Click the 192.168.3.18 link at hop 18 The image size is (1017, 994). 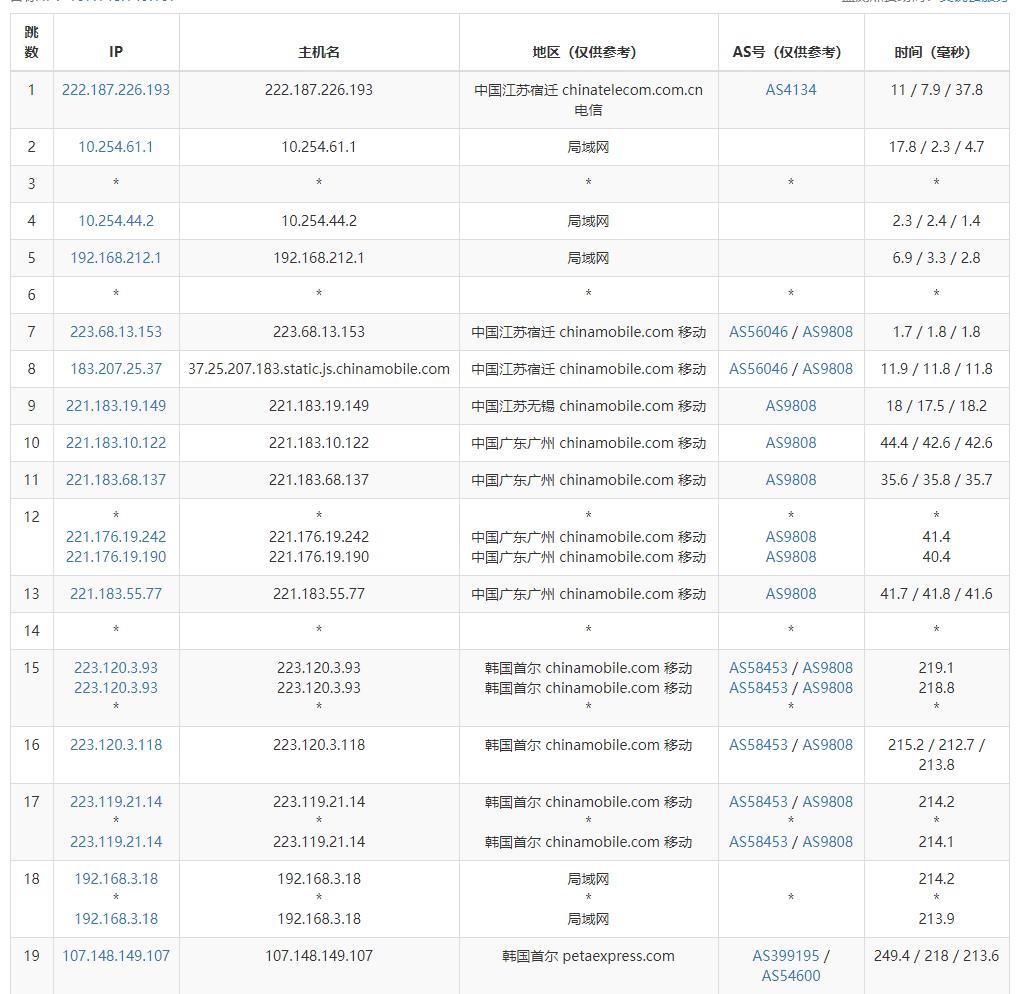(115, 878)
